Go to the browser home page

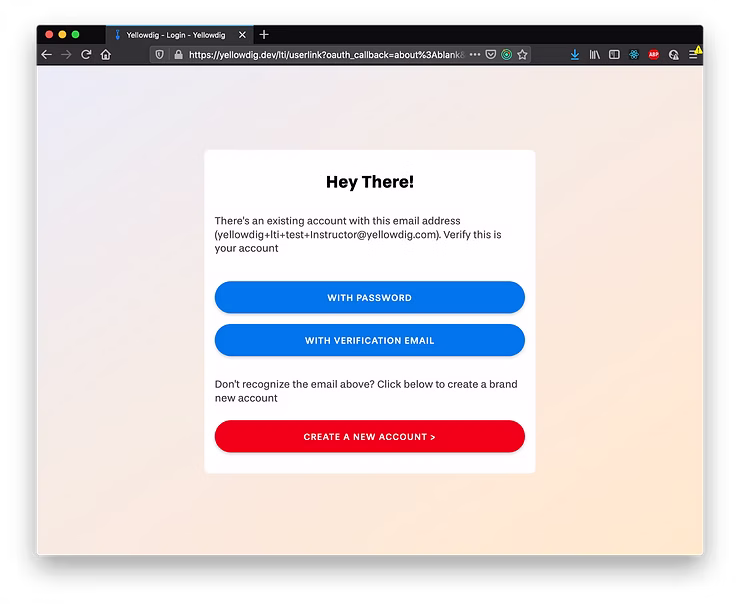[106, 55]
